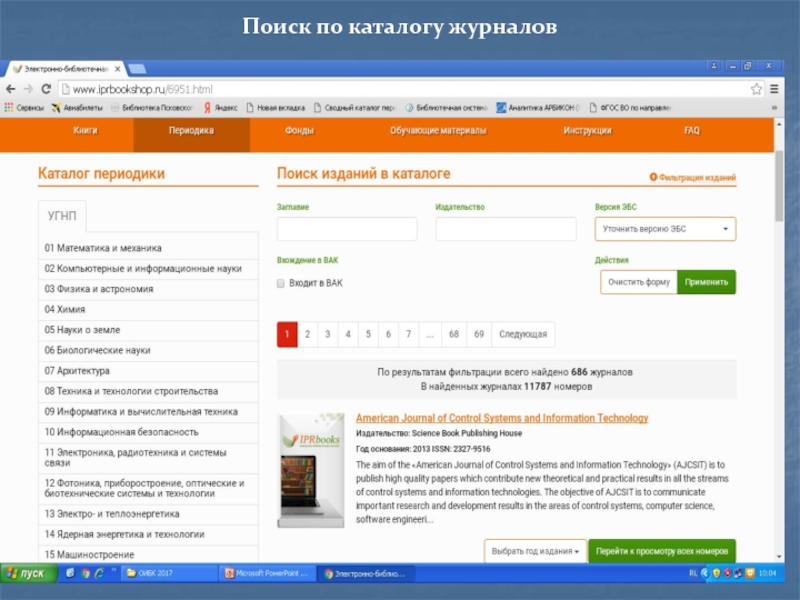Viewport: 800px width, 600px height.
Task: Open the Сервисы apps bookmark
Action: tap(24, 108)
